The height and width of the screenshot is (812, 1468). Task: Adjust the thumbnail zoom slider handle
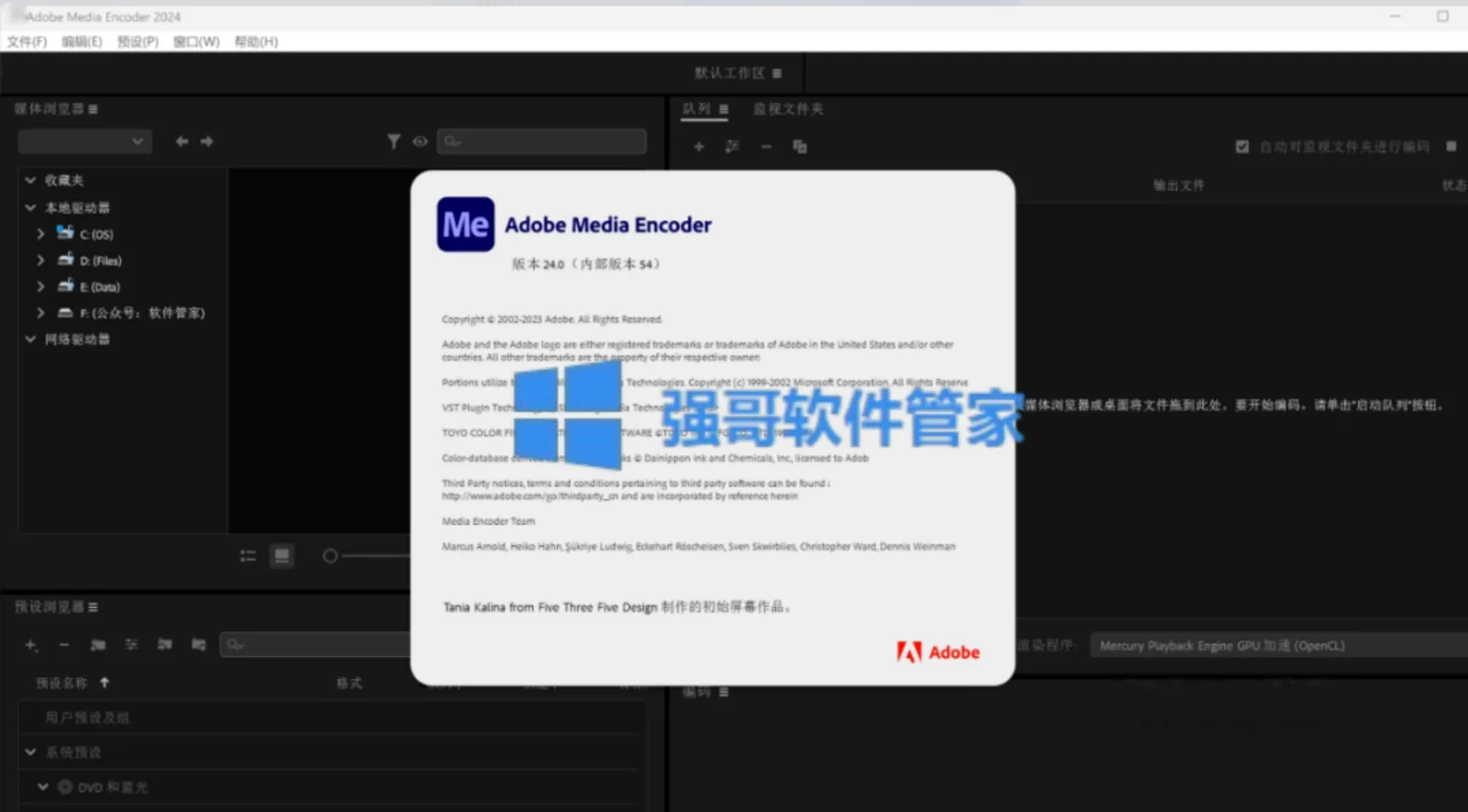pyautogui.click(x=330, y=556)
